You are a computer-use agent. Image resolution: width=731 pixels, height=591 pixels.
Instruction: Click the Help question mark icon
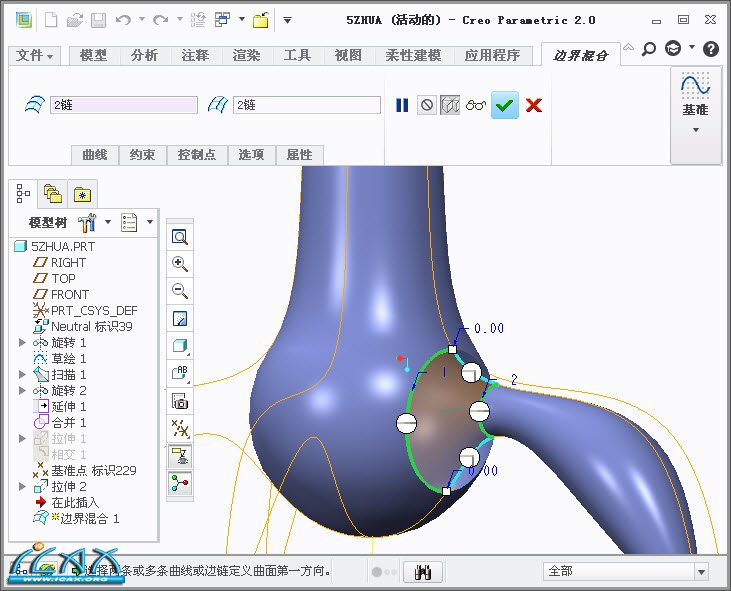coord(711,48)
